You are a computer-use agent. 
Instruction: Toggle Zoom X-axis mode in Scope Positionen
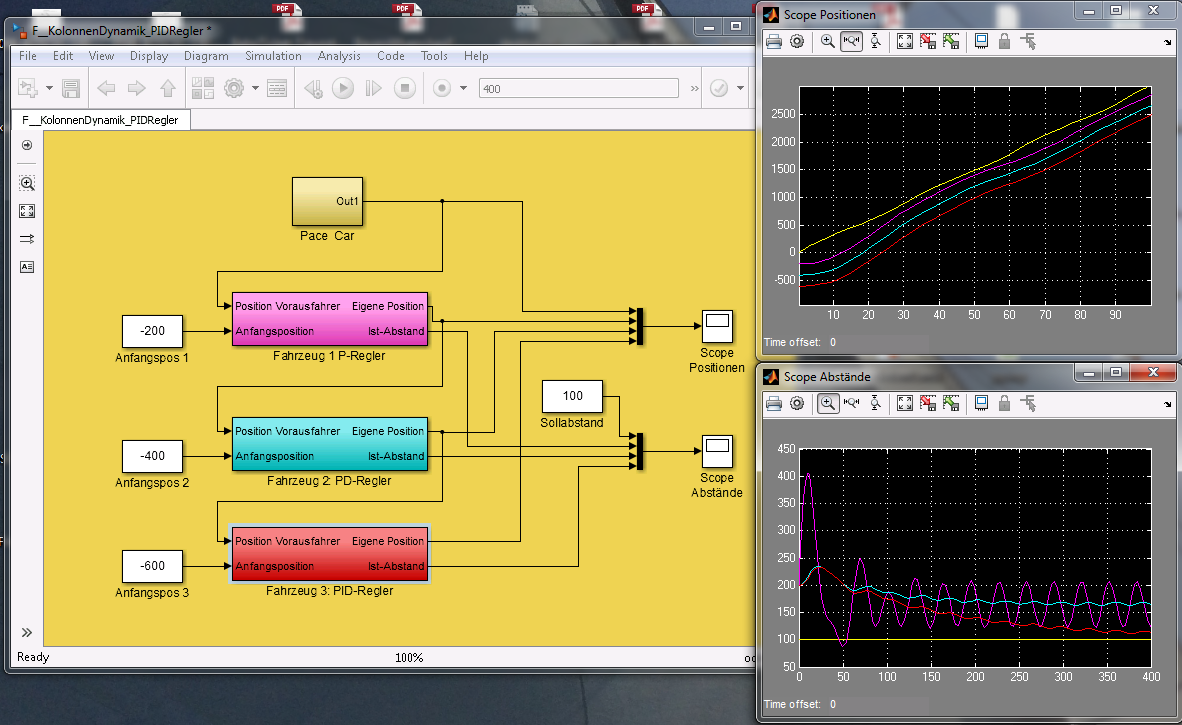pos(852,41)
